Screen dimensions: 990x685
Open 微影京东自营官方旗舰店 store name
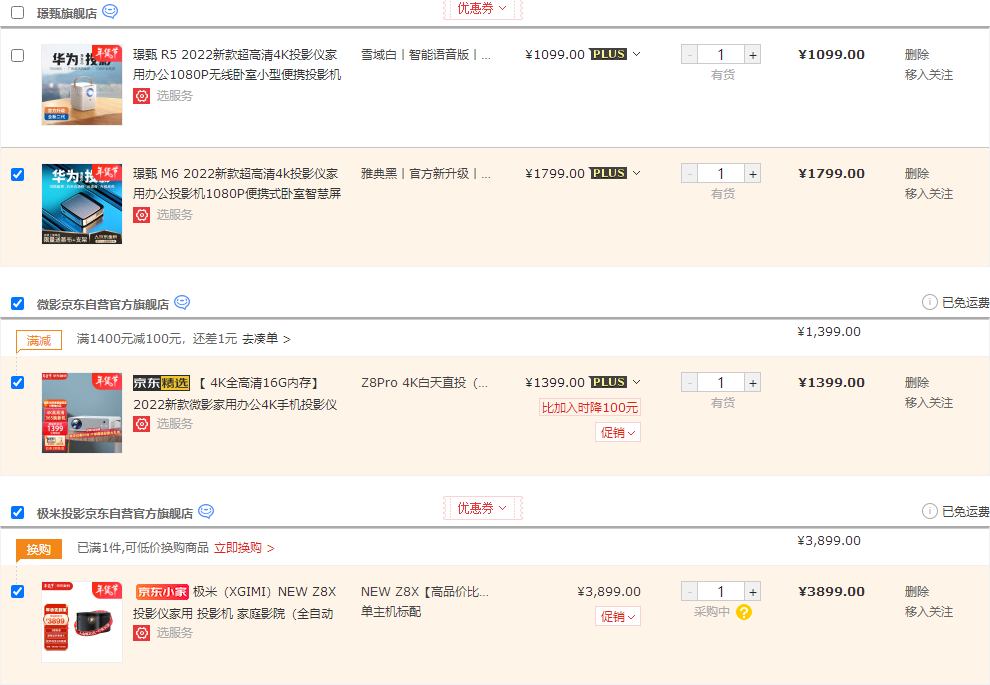tap(103, 305)
